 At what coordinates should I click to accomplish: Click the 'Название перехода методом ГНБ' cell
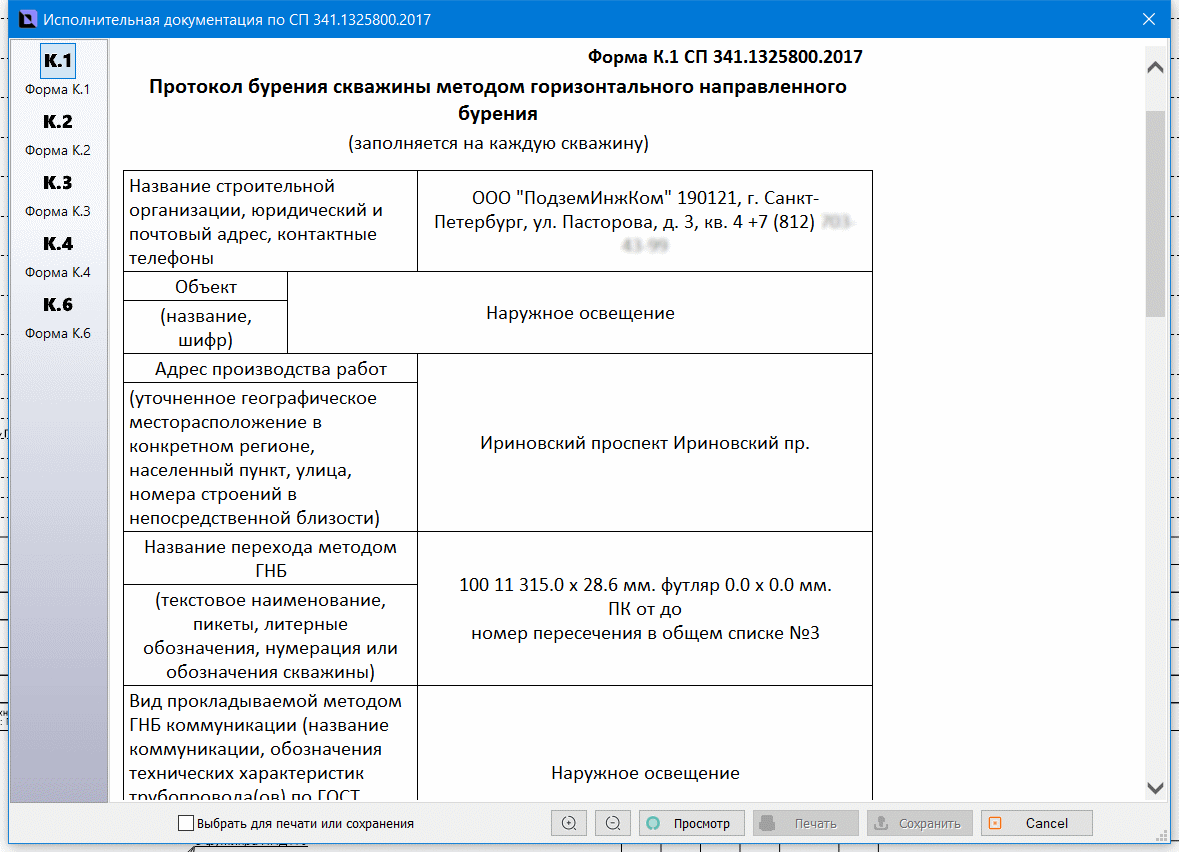point(271,559)
